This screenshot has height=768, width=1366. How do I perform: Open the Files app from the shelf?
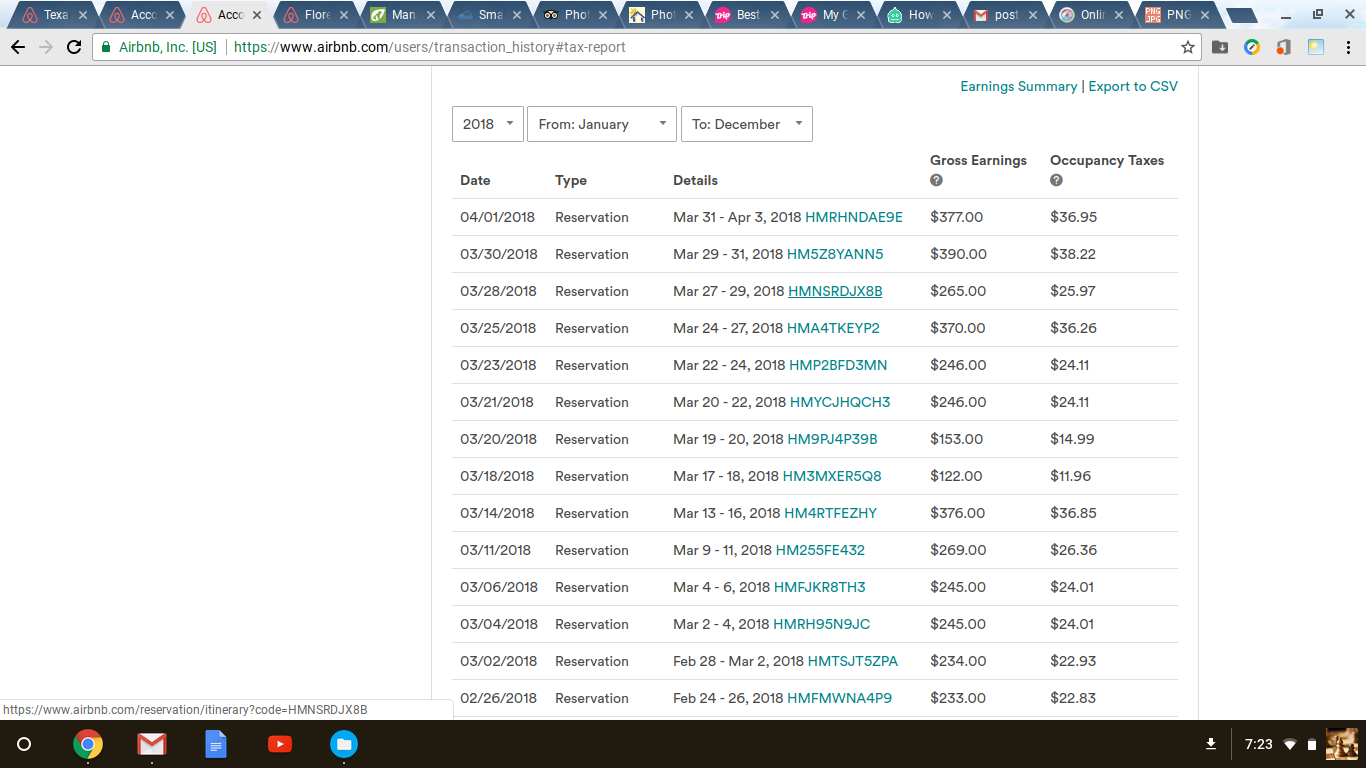pyautogui.click(x=344, y=744)
